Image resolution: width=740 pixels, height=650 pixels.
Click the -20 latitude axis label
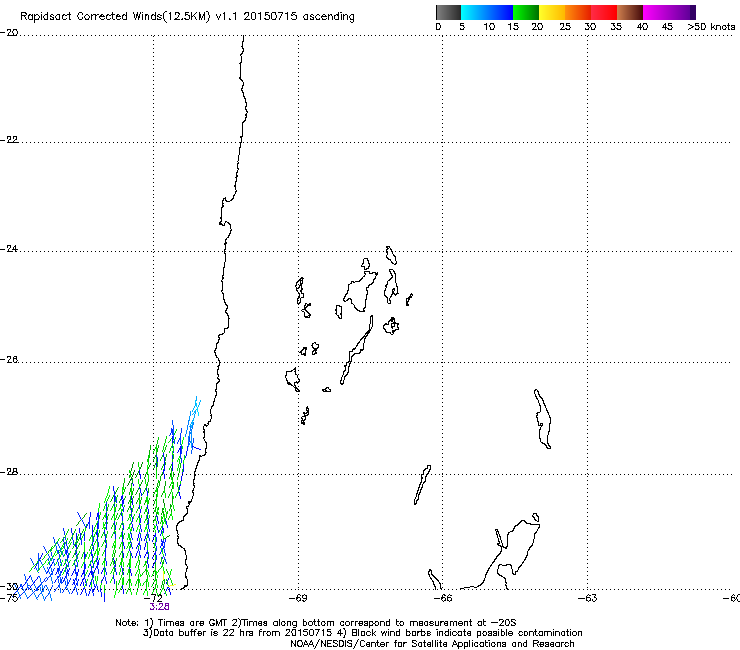tap(9, 33)
